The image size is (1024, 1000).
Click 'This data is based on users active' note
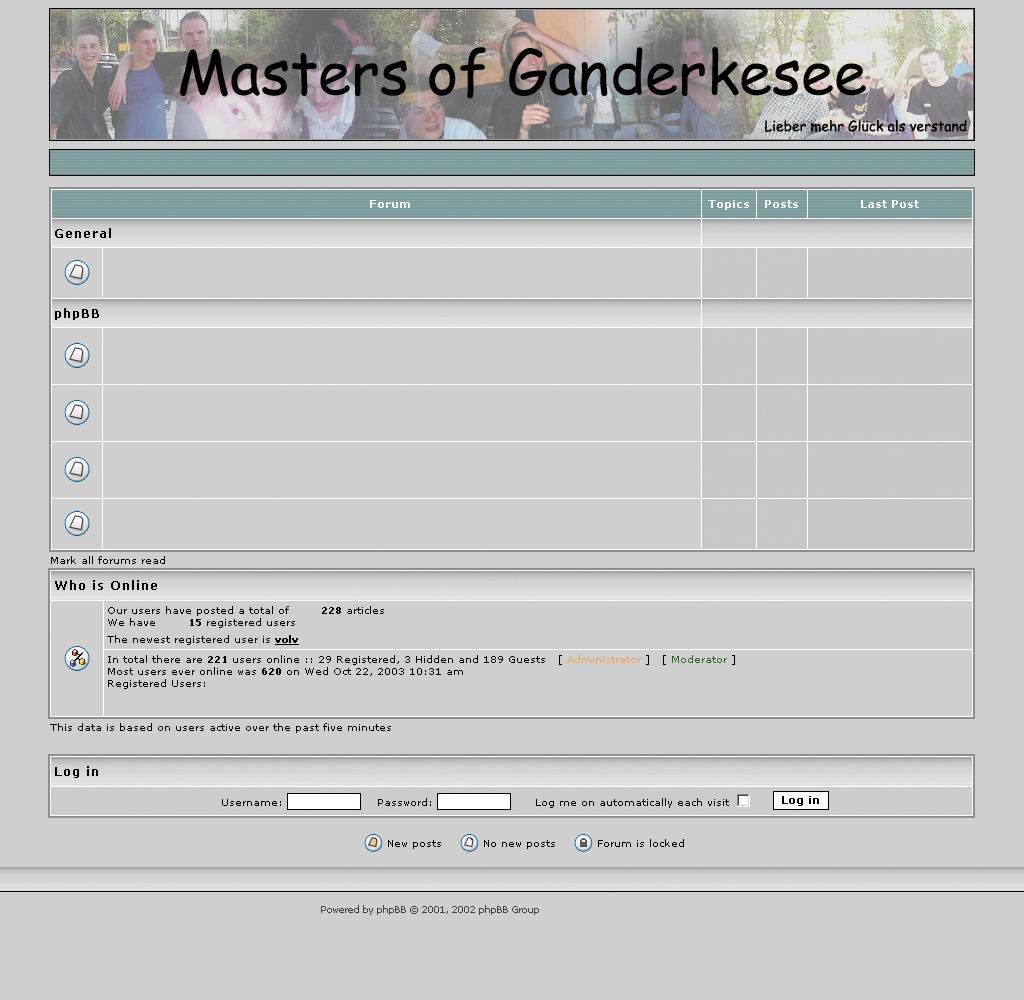(x=221, y=727)
